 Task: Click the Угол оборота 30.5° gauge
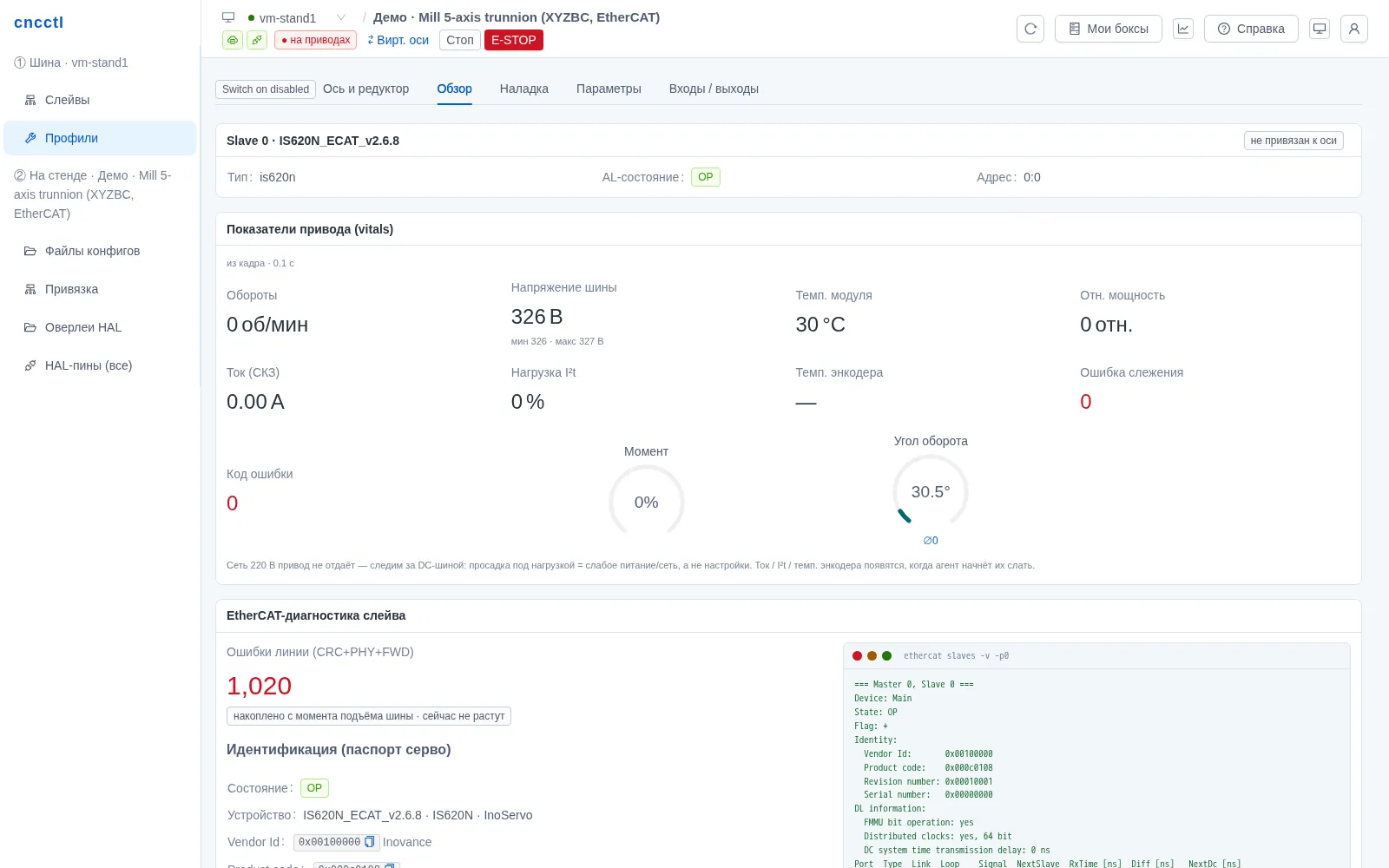tap(931, 491)
